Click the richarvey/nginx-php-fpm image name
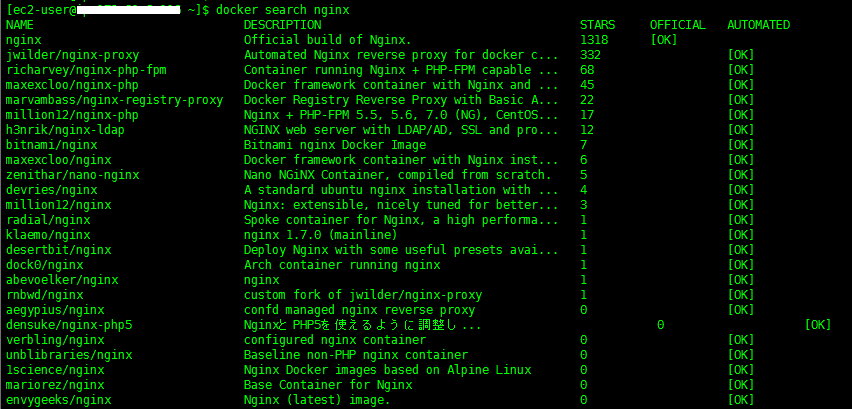Image resolution: width=852 pixels, height=409 pixels. (82, 70)
